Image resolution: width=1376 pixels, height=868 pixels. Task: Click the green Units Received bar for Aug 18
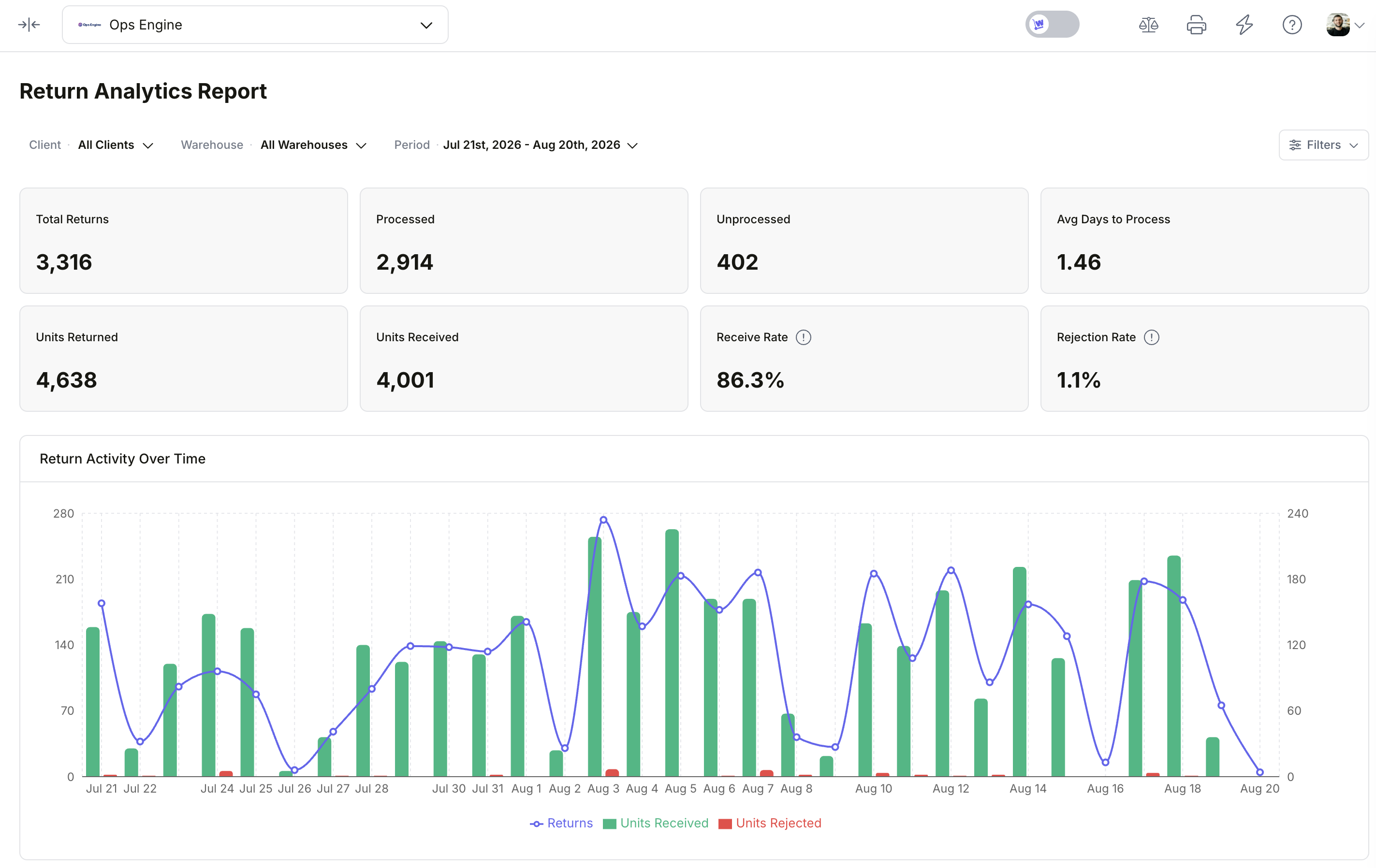coord(1174,666)
